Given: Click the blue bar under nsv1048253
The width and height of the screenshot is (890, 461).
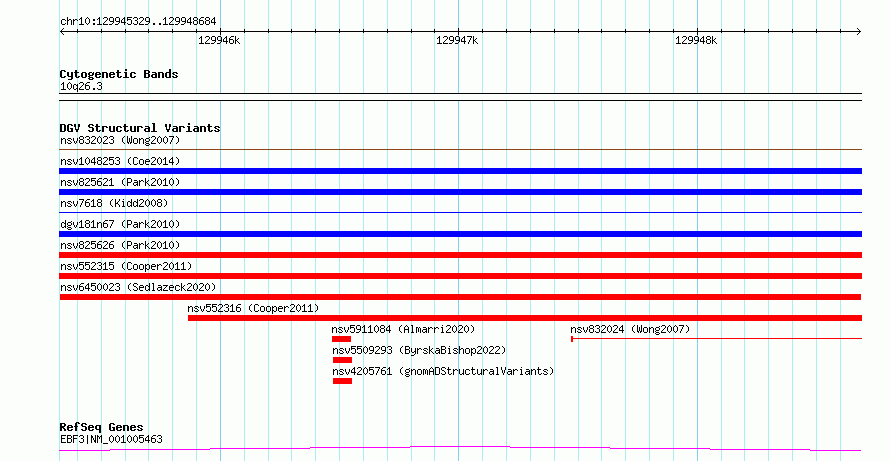Looking at the screenshot, I should [x=460, y=171].
